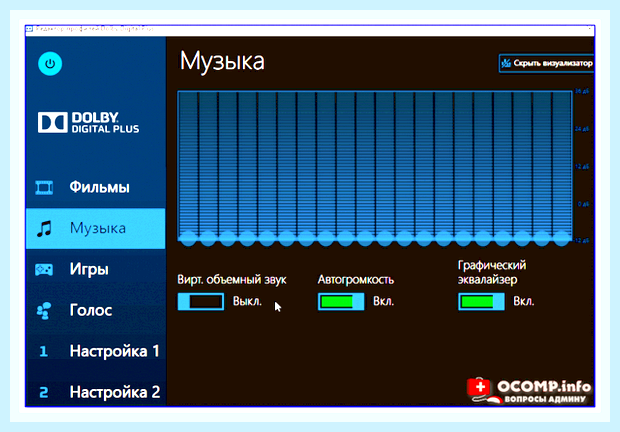The height and width of the screenshot is (432, 620).
Task: Click the last equalizer band slider knob
Action: point(561,238)
